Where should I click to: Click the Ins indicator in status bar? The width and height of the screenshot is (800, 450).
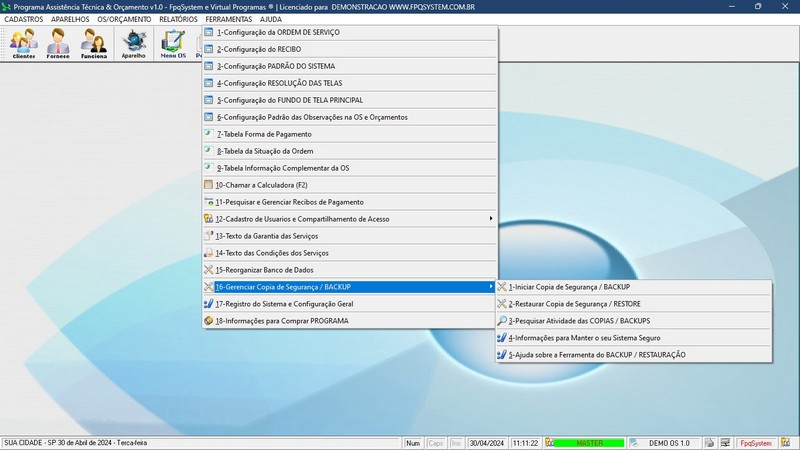[x=456, y=443]
